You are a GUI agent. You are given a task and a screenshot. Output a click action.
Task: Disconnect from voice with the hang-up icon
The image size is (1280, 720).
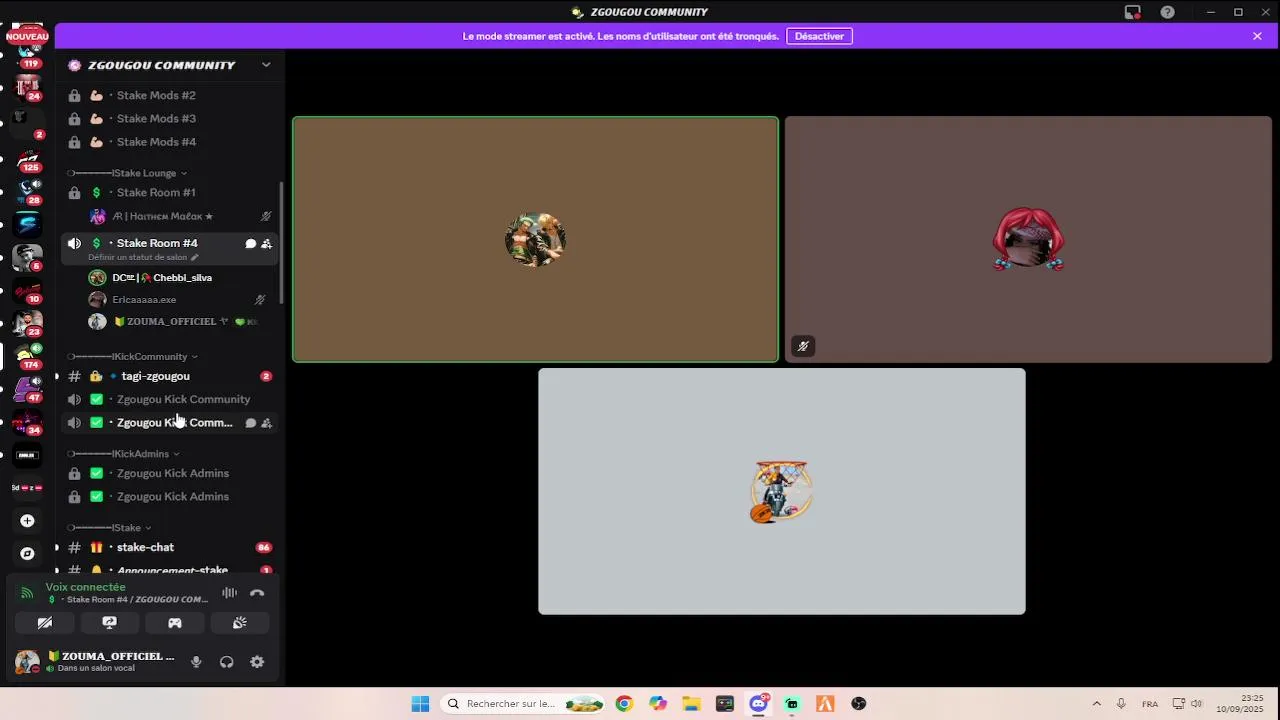(x=257, y=593)
